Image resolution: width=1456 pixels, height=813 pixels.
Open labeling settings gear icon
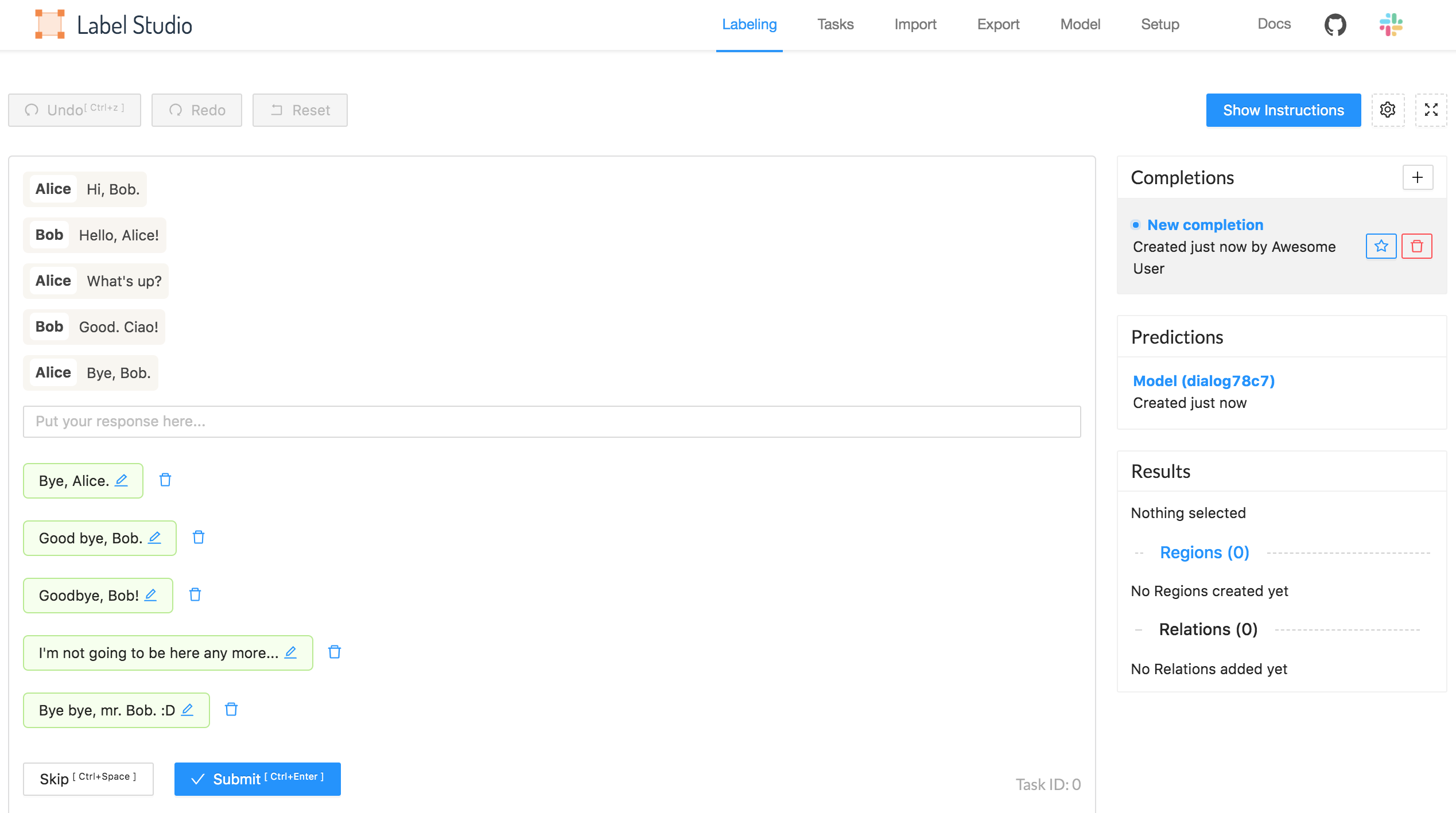[x=1388, y=110]
